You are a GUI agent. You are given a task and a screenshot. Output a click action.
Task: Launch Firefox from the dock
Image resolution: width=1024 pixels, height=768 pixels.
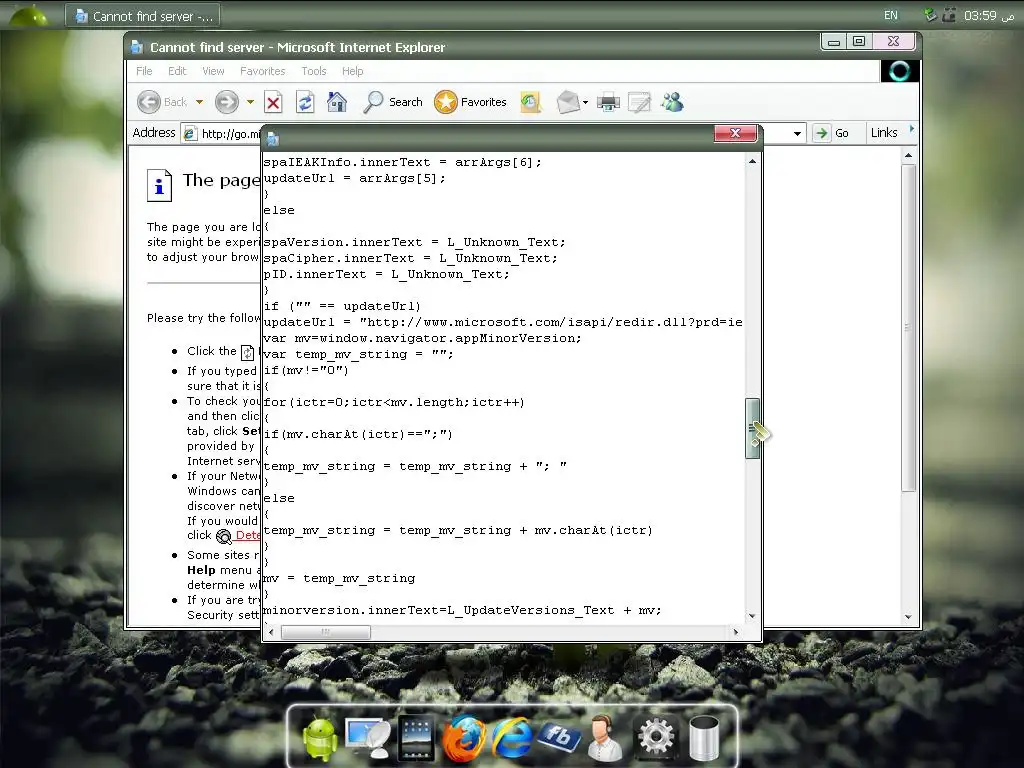coord(464,738)
